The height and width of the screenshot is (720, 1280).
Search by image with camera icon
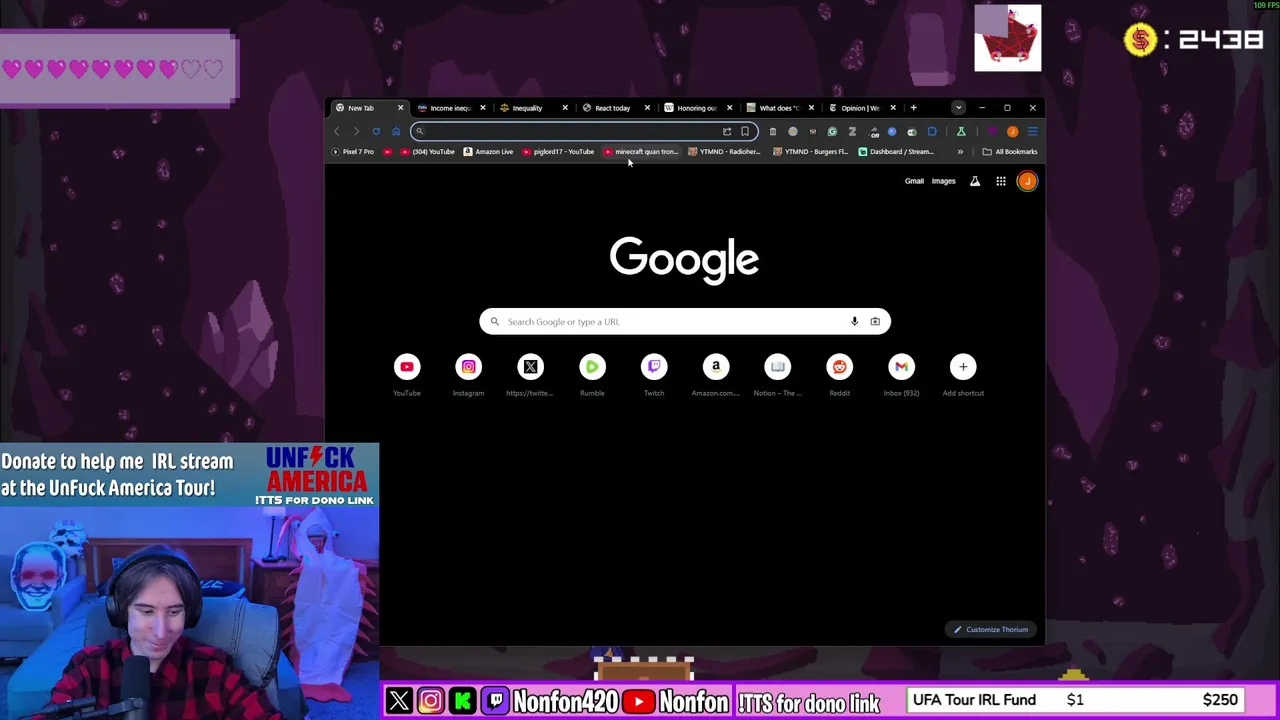pyautogui.click(x=875, y=321)
